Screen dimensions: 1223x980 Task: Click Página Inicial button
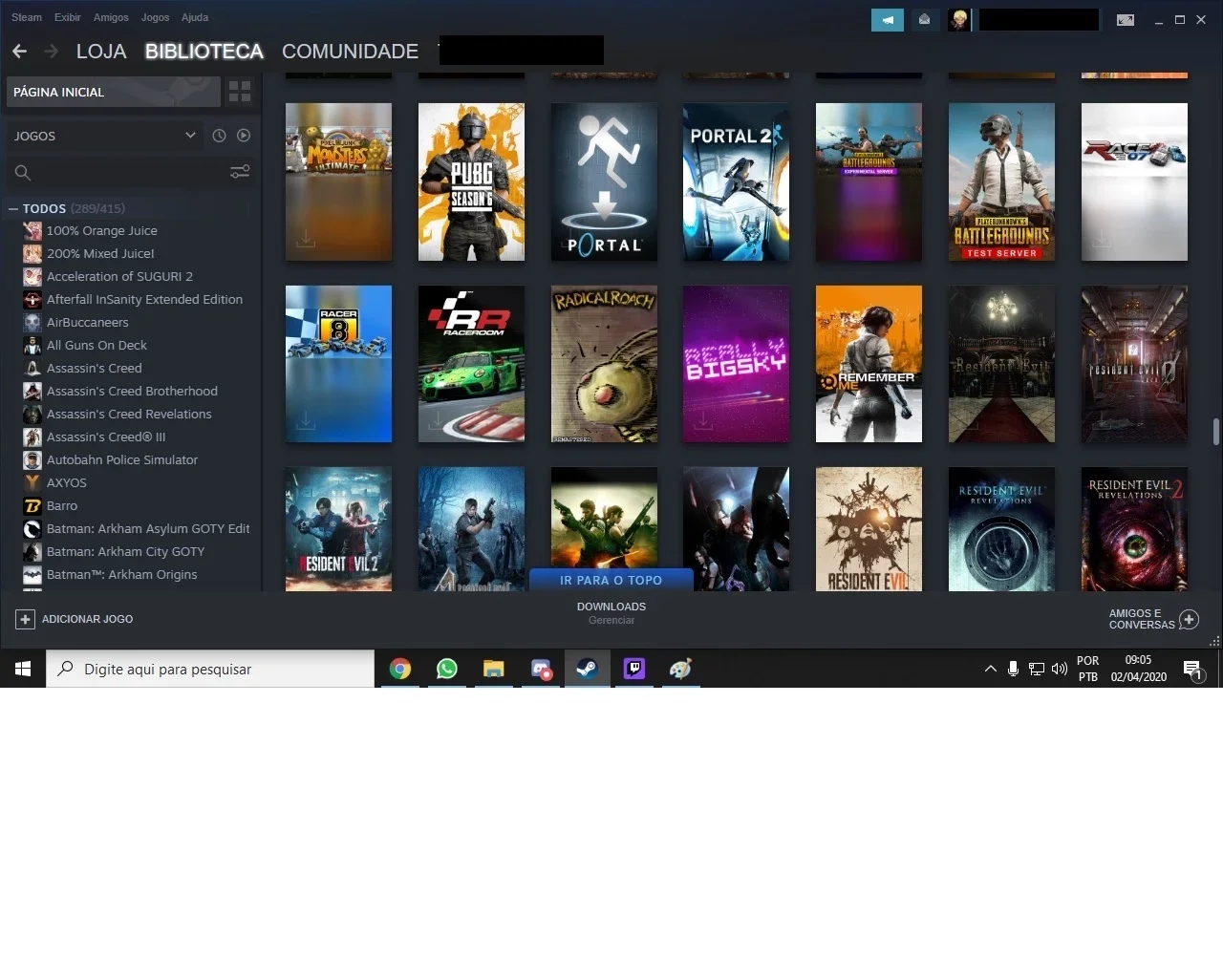[114, 92]
